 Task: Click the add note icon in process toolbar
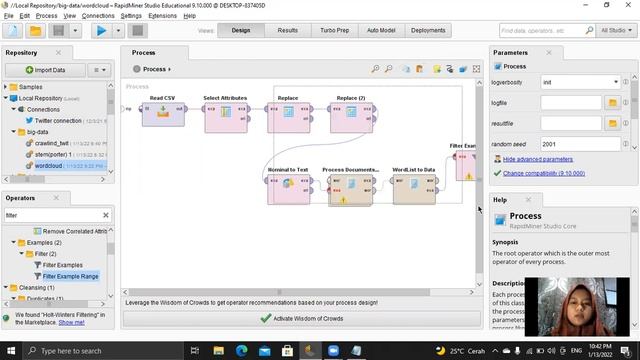pyautogui.click(x=437, y=69)
